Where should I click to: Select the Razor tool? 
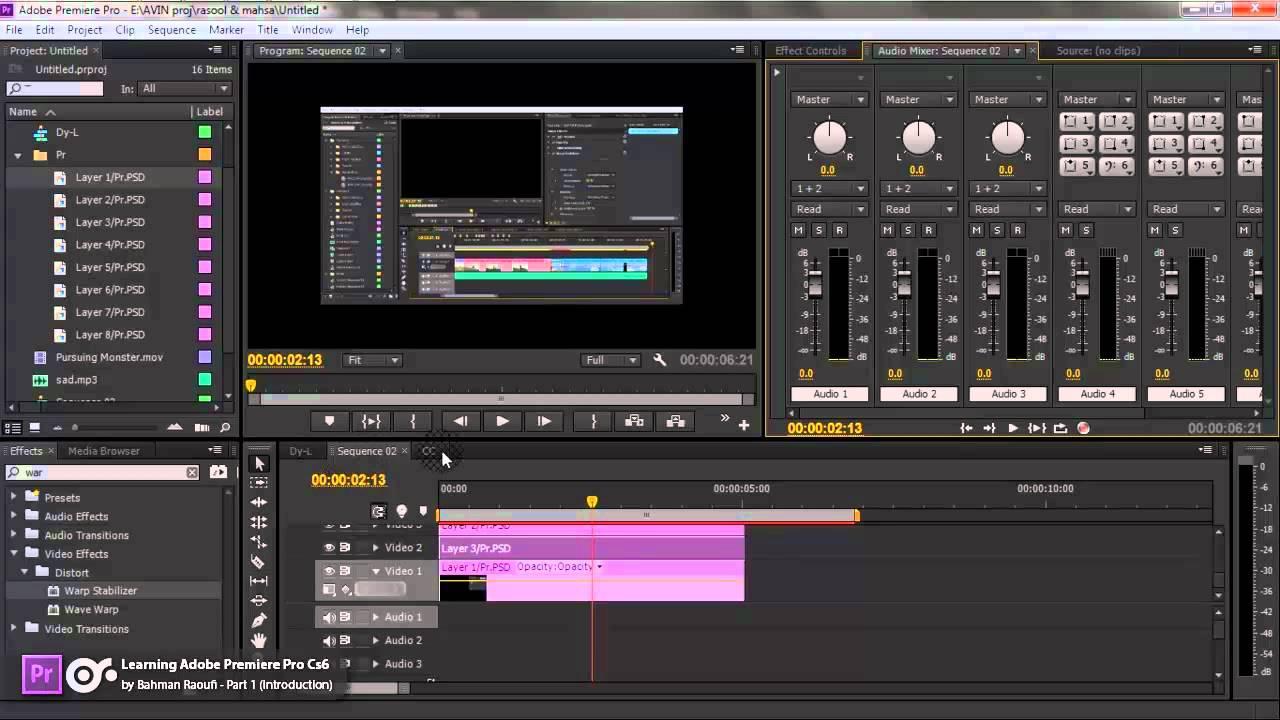pos(259,562)
